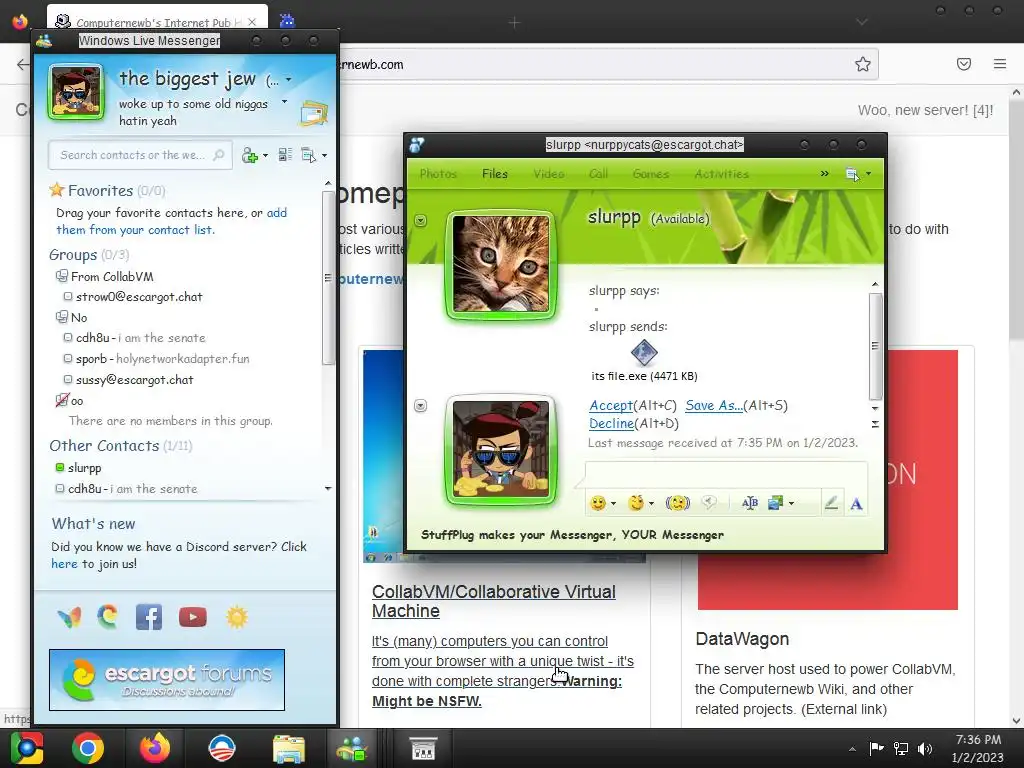Select sussy@escargot.chat contact
The height and width of the screenshot is (768, 1024).
point(135,379)
